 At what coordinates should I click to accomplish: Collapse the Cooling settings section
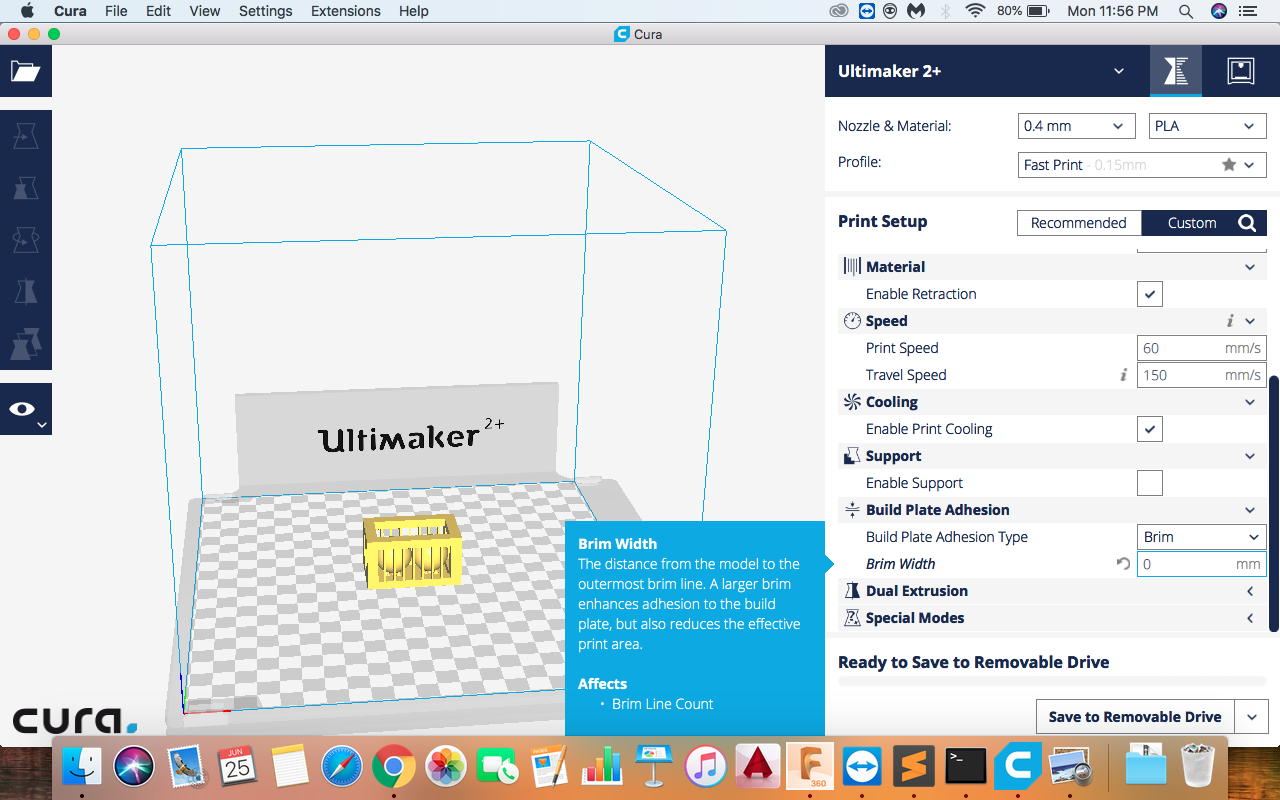[x=1250, y=402]
